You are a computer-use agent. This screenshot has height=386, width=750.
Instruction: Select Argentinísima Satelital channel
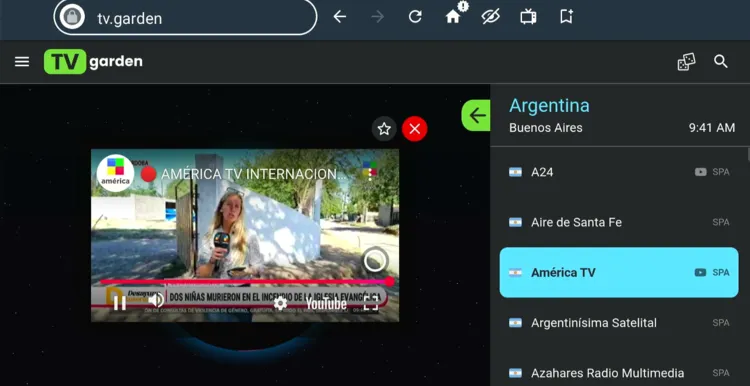(619, 323)
